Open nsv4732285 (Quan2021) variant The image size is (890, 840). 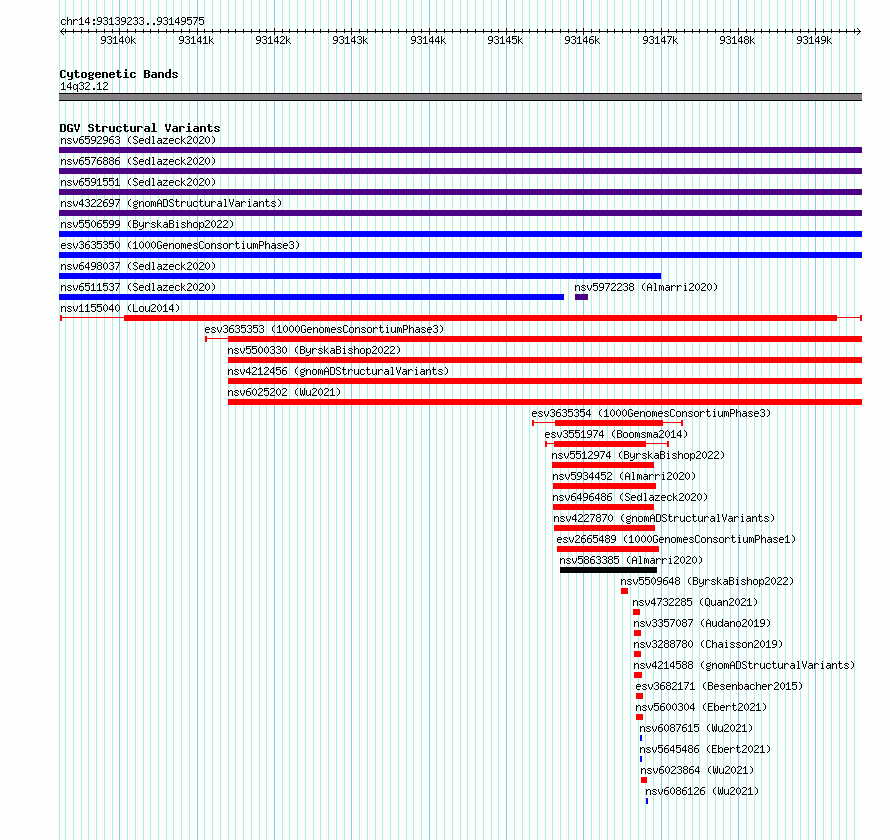pyautogui.click(x=695, y=602)
